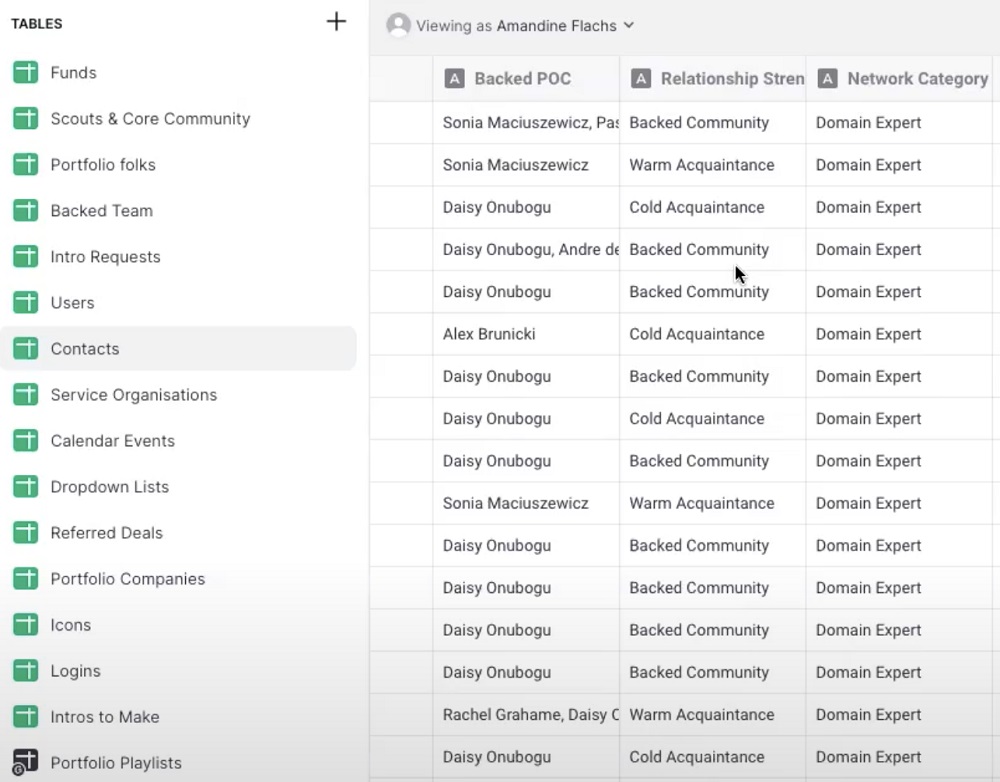Click the Service Organisations table icon

pyautogui.click(x=26, y=394)
